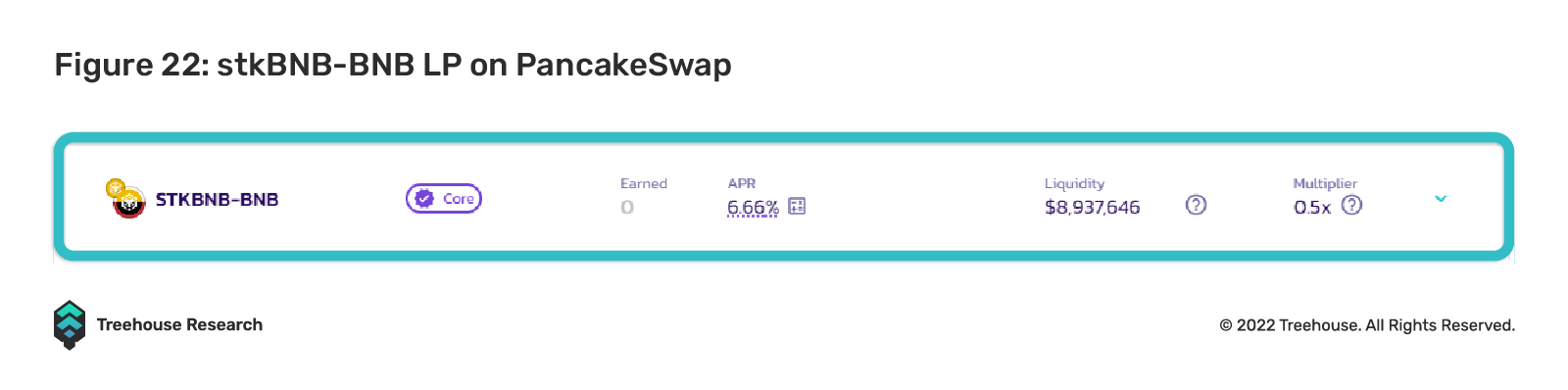This screenshot has width=1568, height=390.
Task: Click the STKBNB-BNB token pair icon
Action: tap(125, 199)
